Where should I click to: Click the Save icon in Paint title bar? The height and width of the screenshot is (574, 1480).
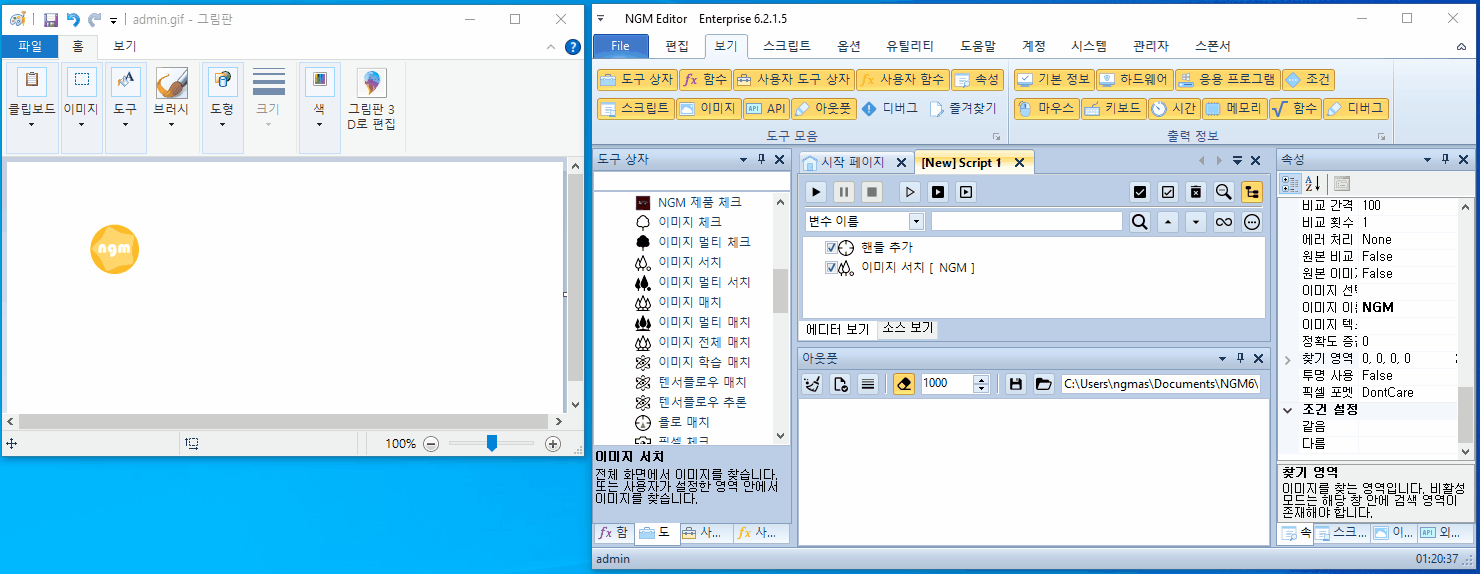point(50,19)
